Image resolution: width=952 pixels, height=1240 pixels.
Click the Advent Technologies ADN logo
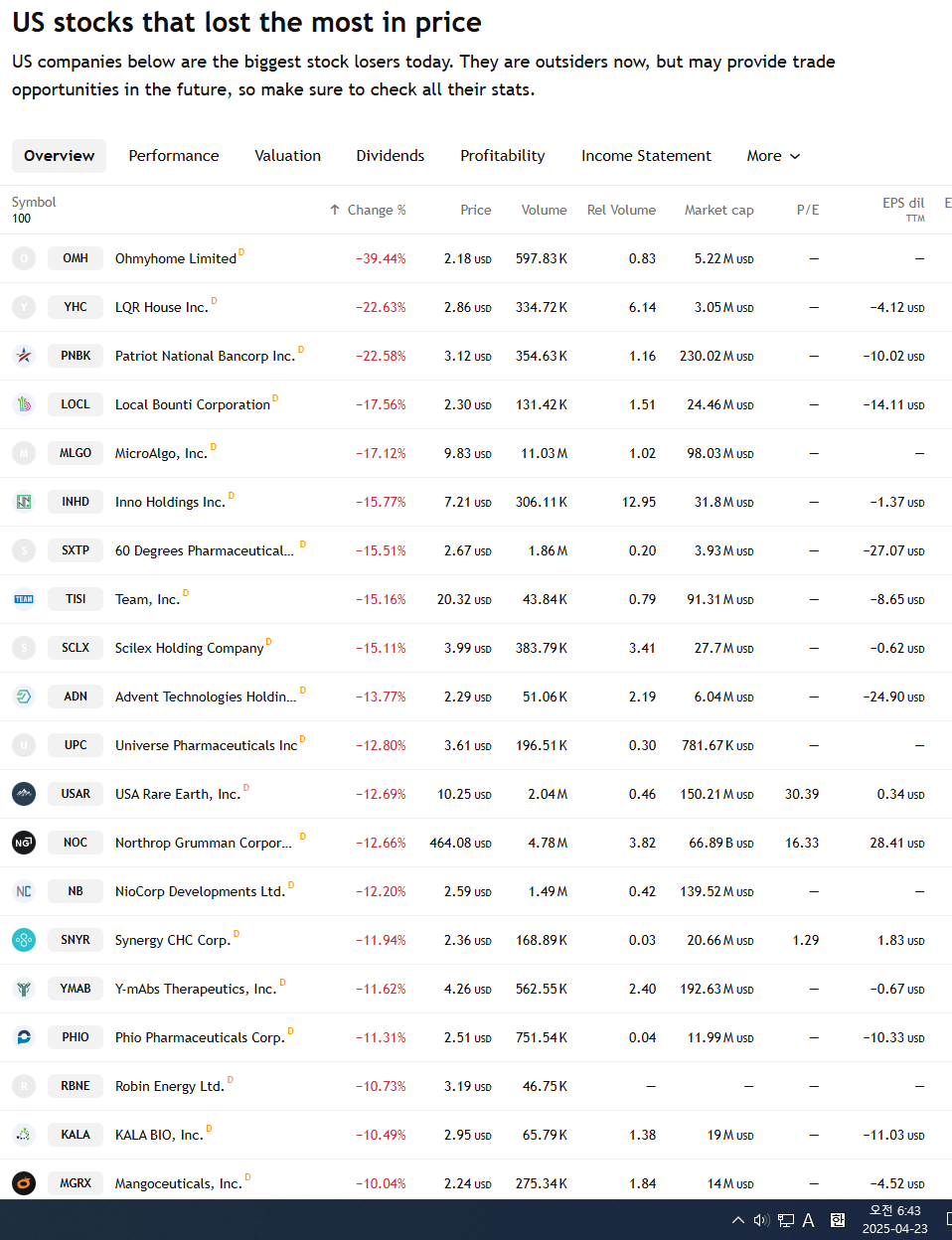pos(24,697)
